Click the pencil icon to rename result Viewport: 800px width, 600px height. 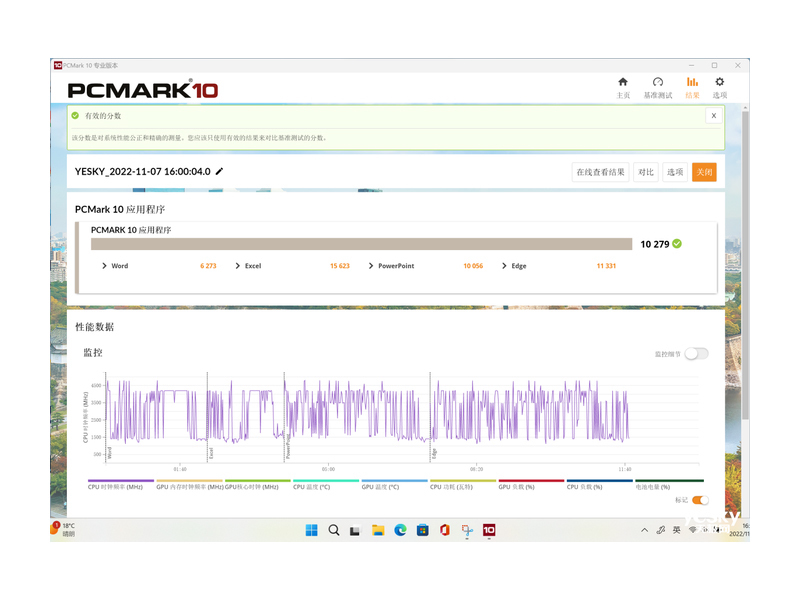coord(219,171)
